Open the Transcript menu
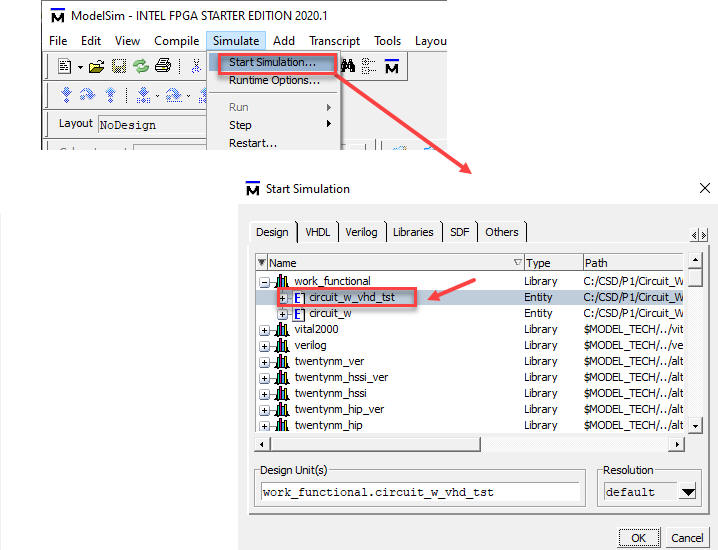 [334, 41]
